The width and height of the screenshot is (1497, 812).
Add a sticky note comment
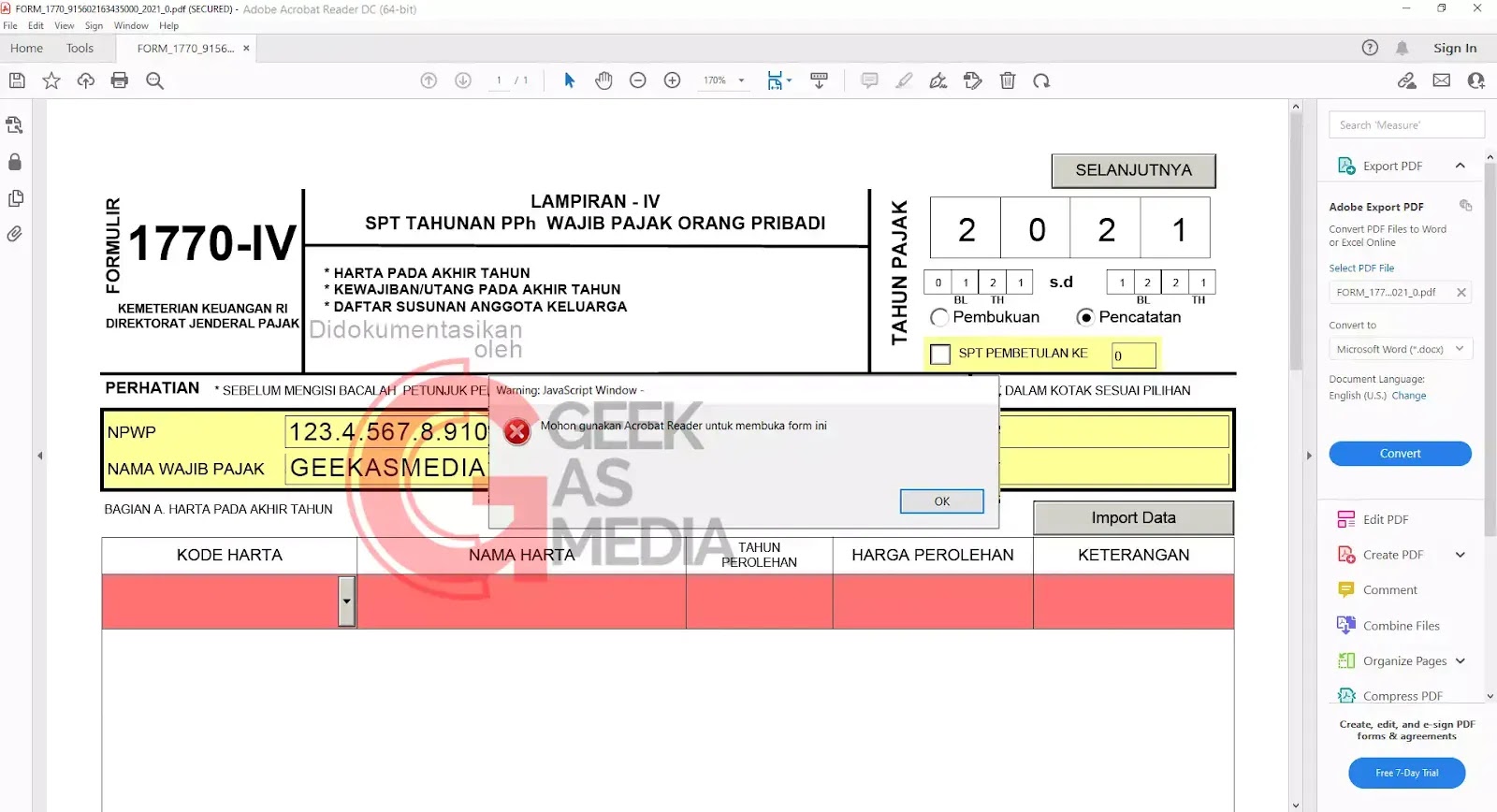(x=869, y=80)
